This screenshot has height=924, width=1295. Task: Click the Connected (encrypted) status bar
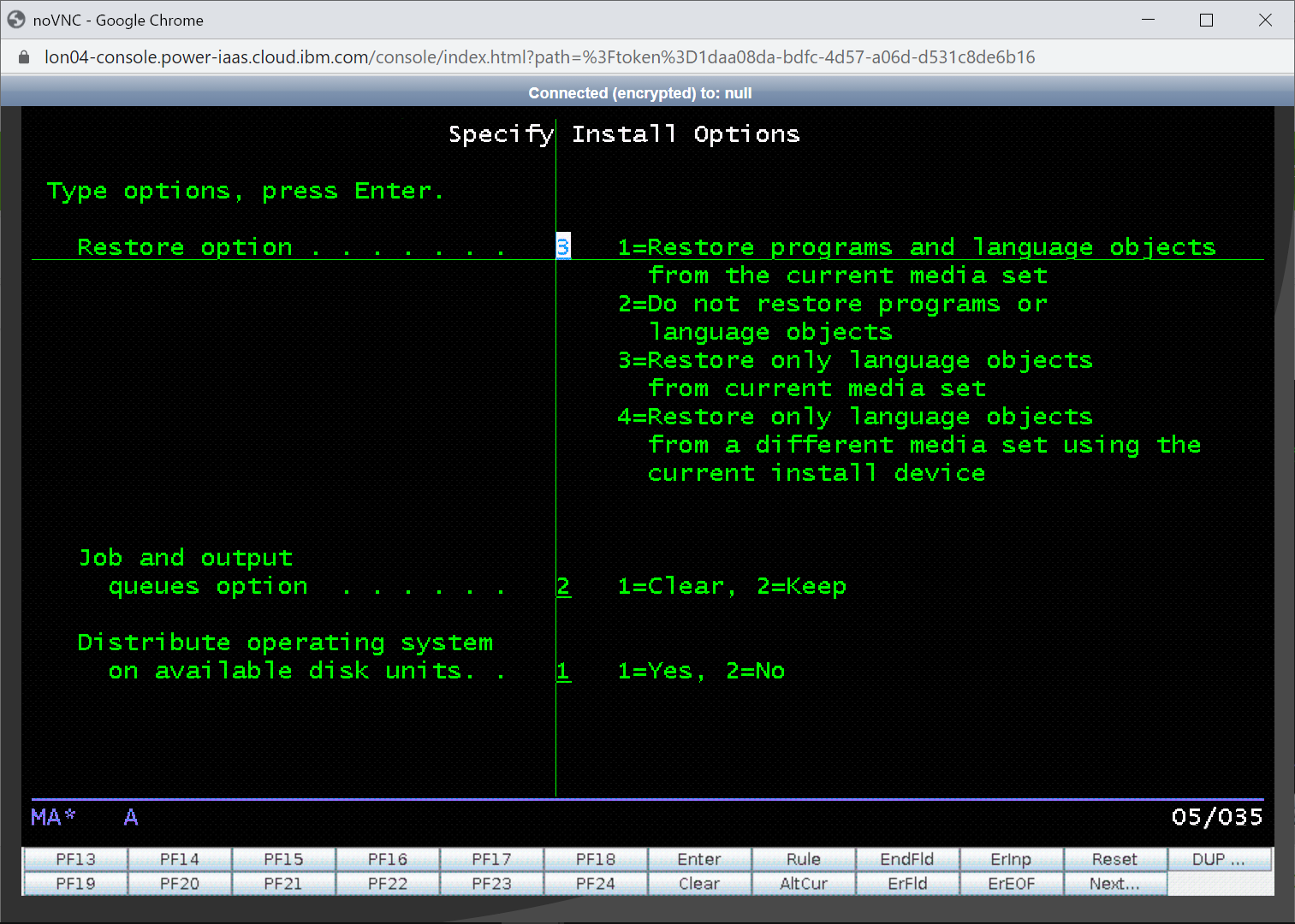tap(640, 92)
